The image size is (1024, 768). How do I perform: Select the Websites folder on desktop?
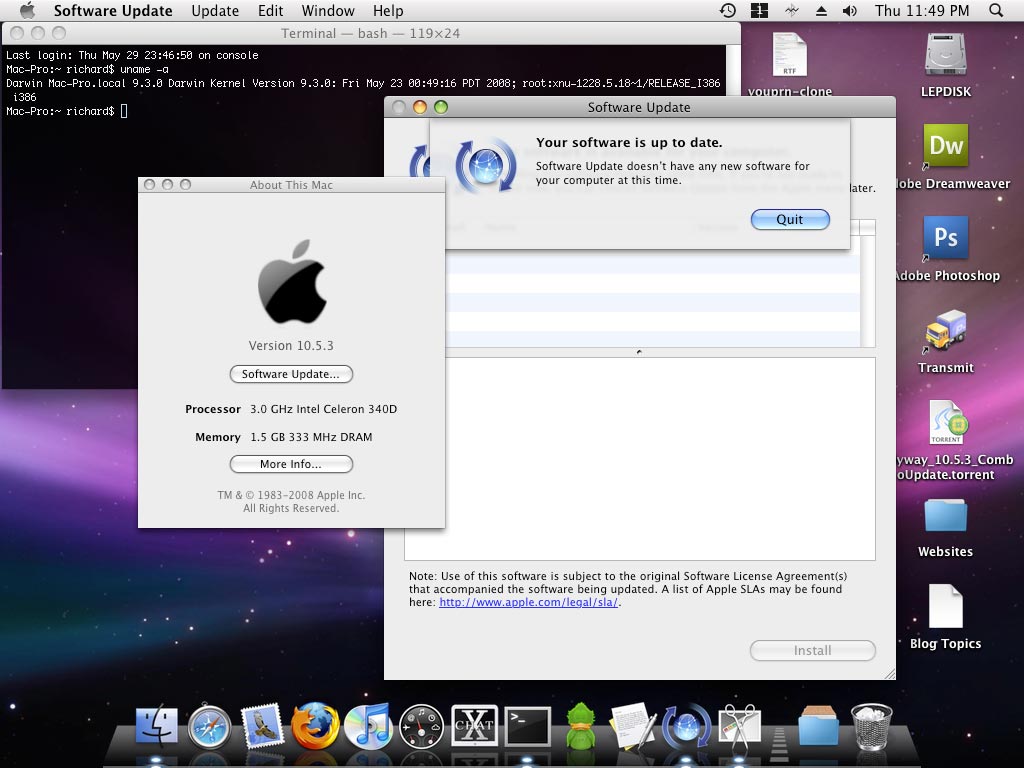coord(946,516)
